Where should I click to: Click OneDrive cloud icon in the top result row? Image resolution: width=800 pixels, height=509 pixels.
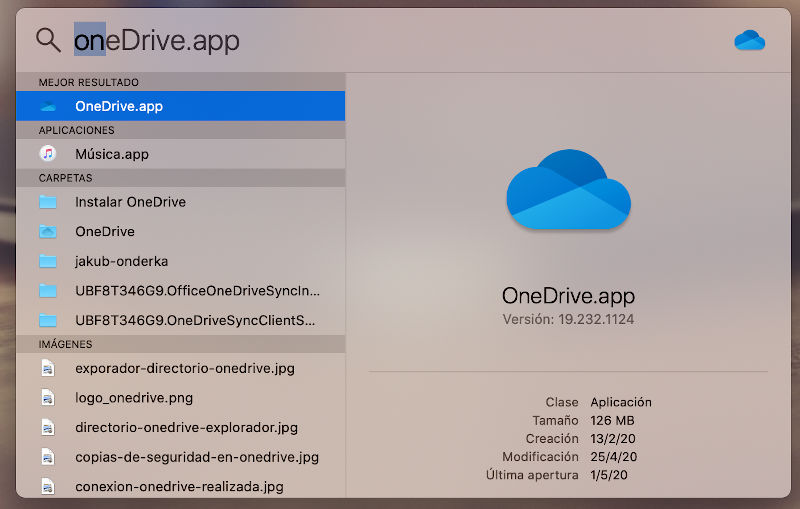pos(48,106)
